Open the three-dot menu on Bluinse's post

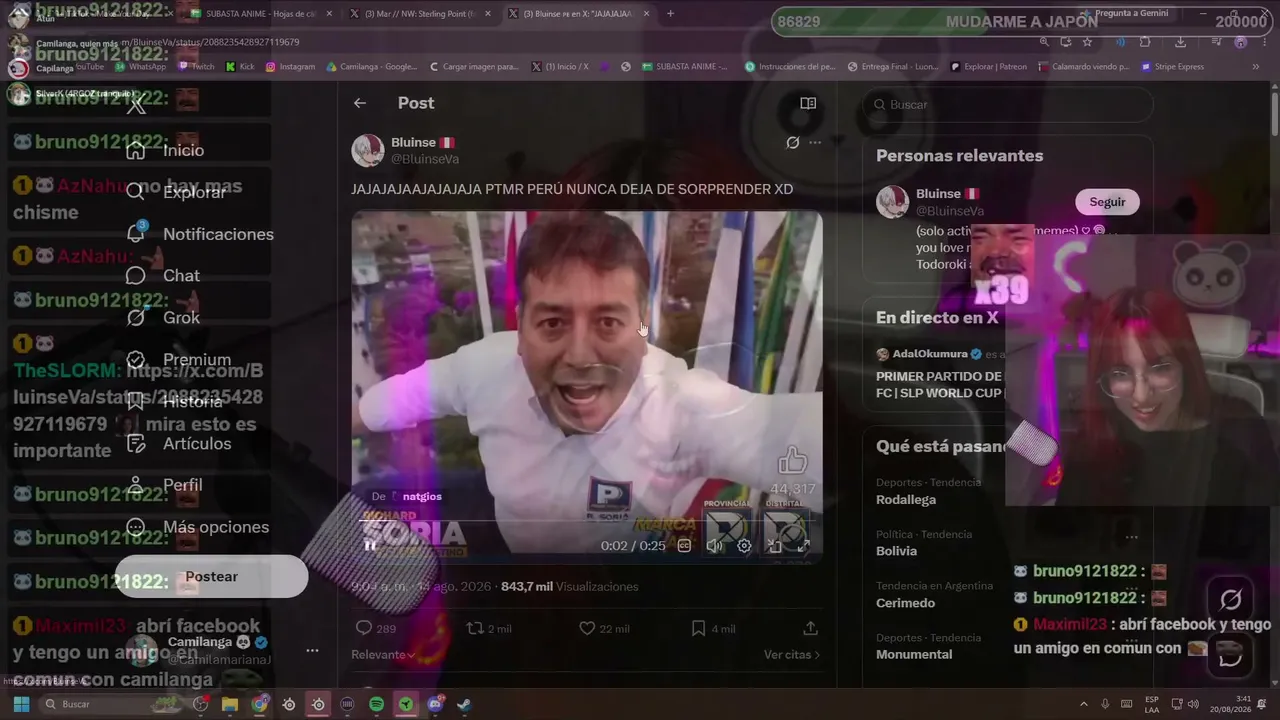tap(815, 143)
